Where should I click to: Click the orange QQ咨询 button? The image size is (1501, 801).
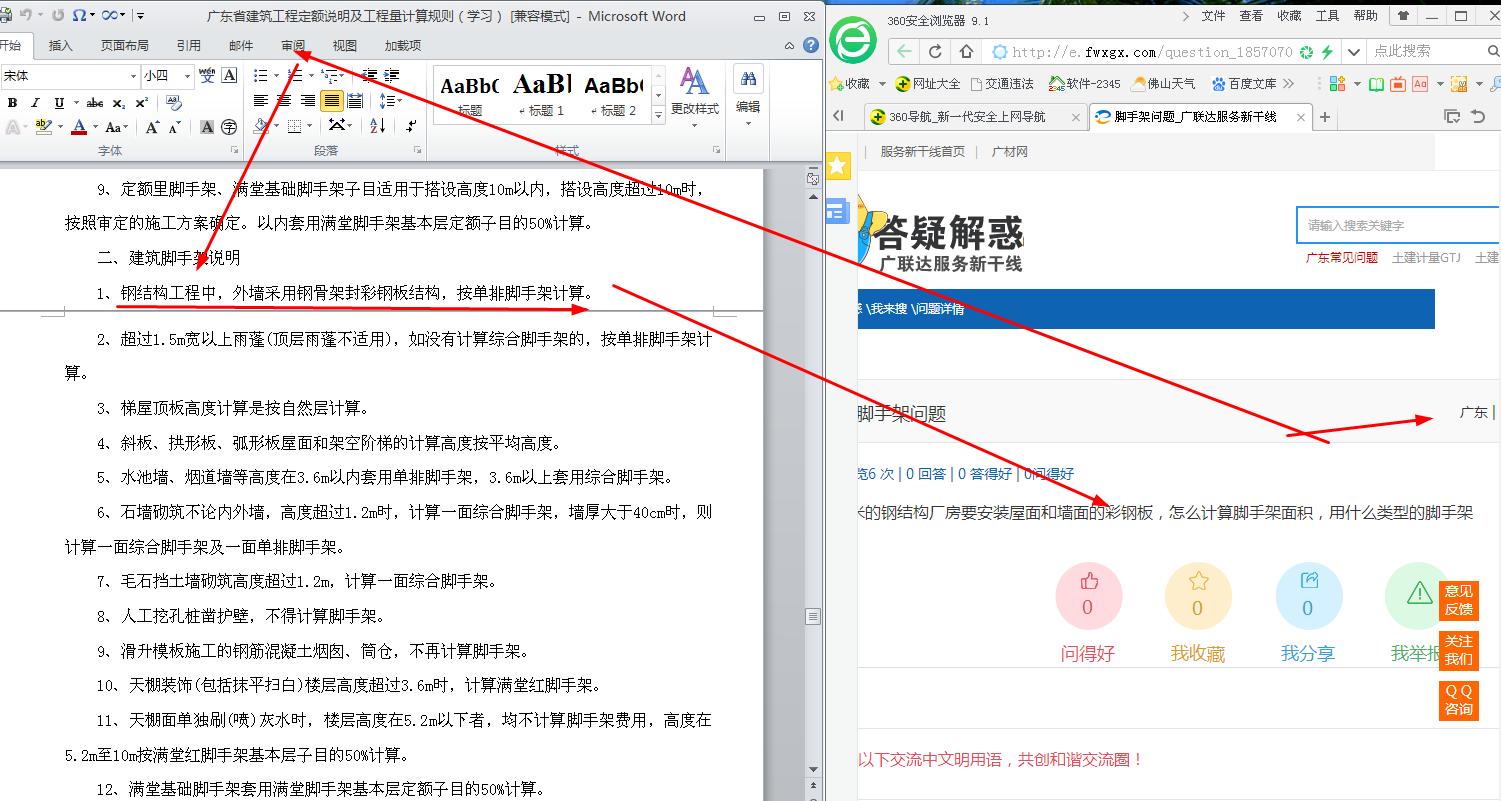(x=1458, y=700)
